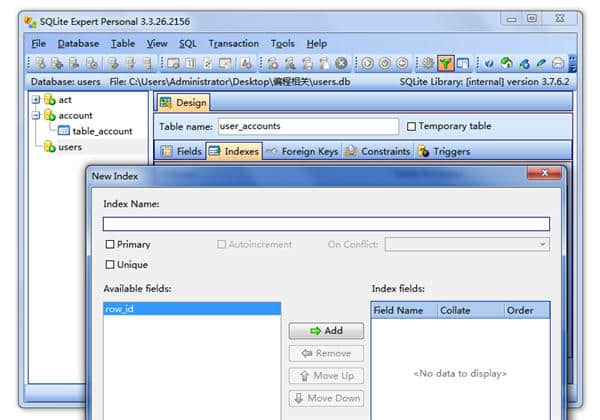Tick the Temporary table checkbox
This screenshot has height=420, width=600.
(412, 127)
